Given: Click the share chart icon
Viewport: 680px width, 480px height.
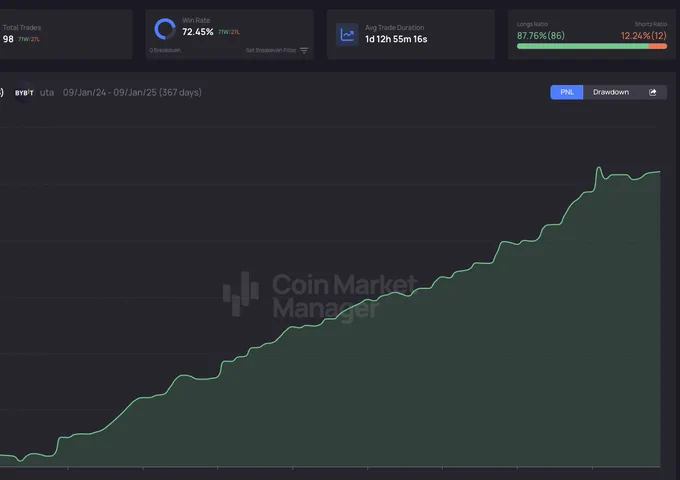Looking at the screenshot, I should coord(652,92).
